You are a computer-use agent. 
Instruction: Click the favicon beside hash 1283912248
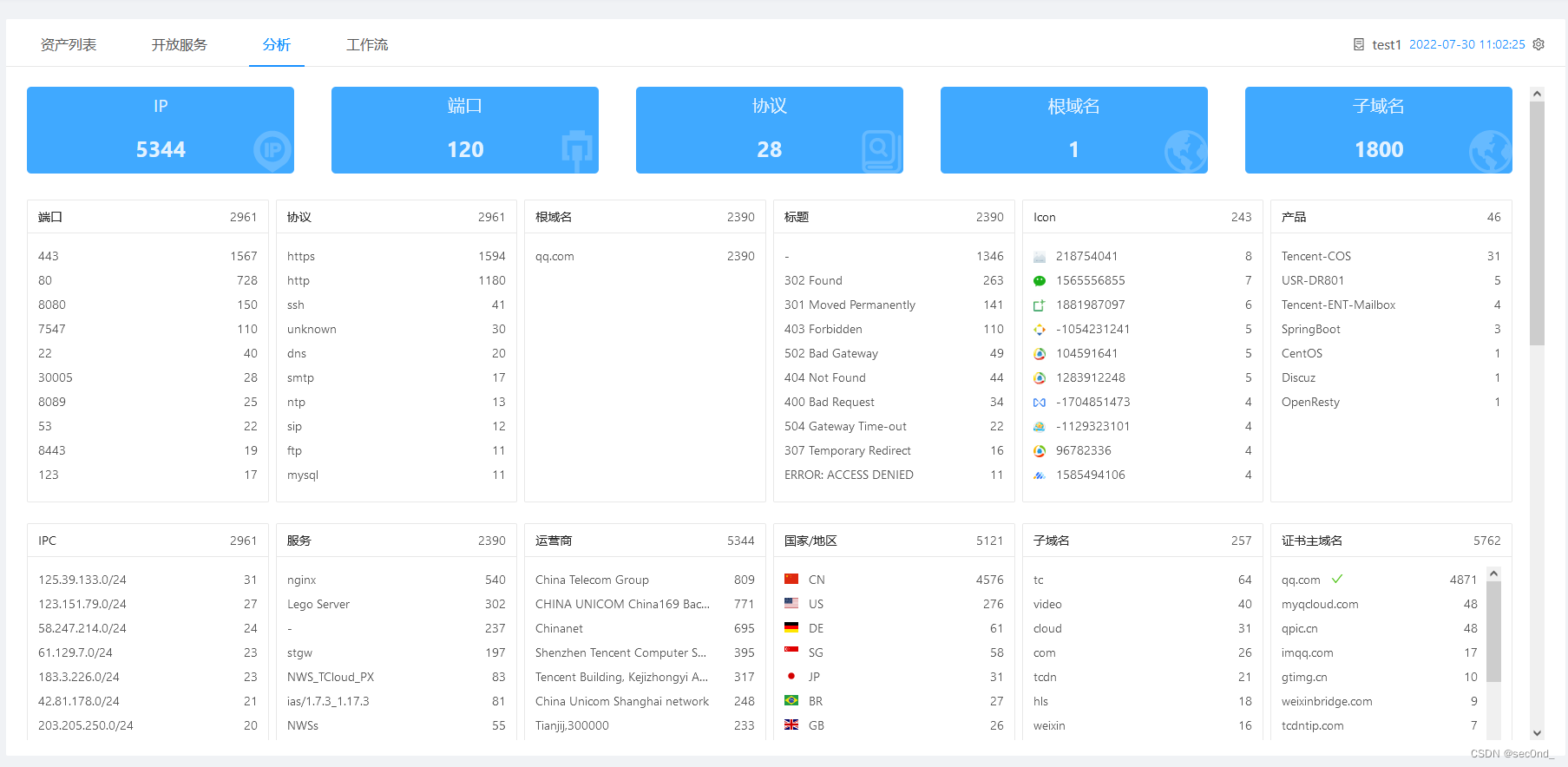click(1040, 378)
